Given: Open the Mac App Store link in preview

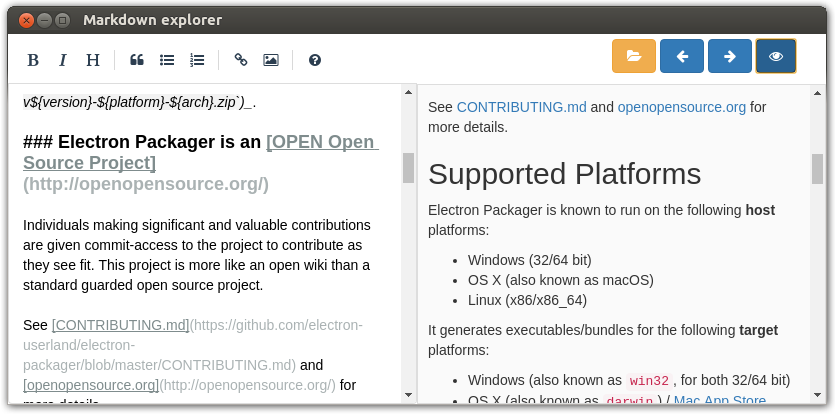Looking at the screenshot, I should tap(720, 400).
